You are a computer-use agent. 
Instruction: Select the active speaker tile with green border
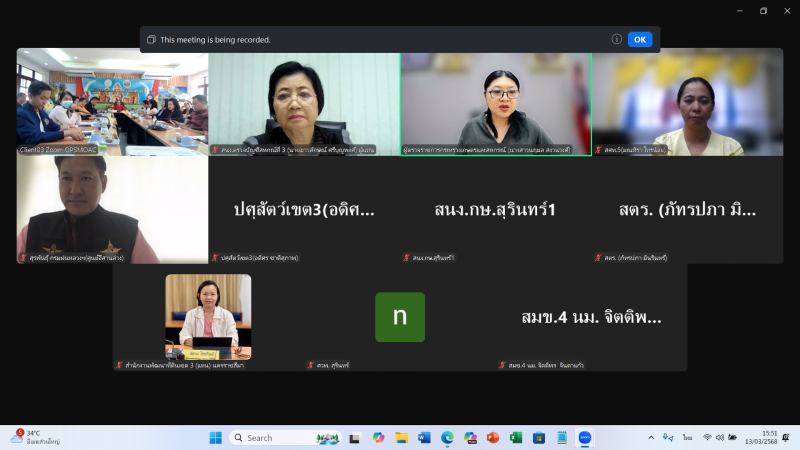pyautogui.click(x=496, y=104)
